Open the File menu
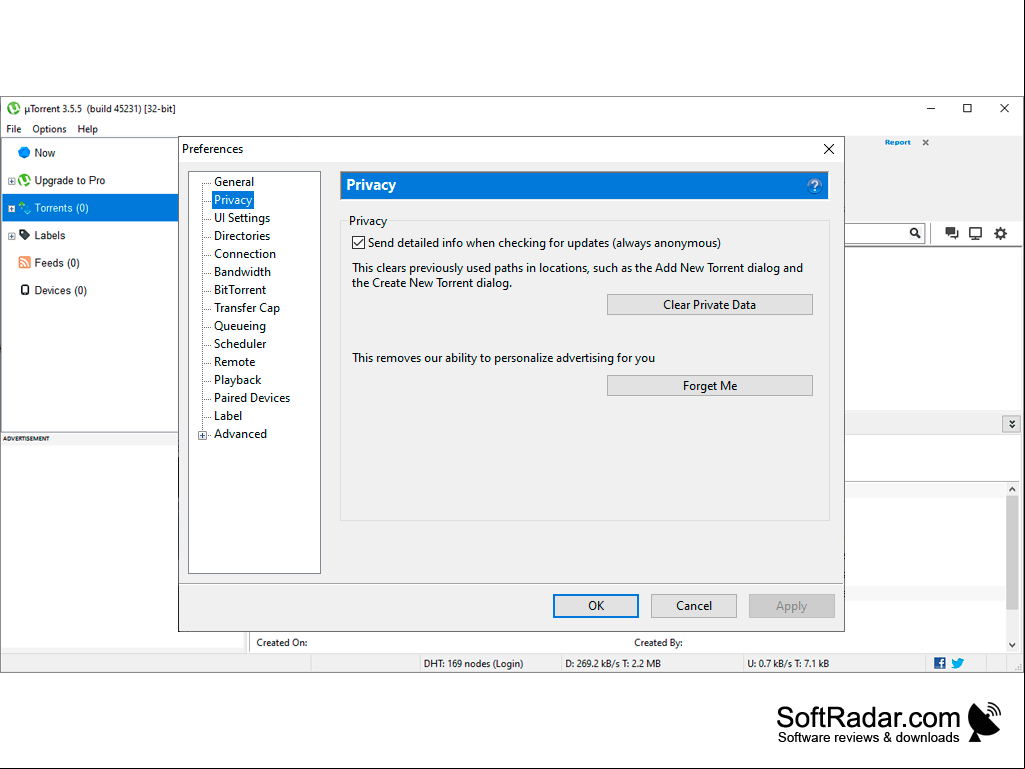Viewport: 1025px width, 769px height. click(x=14, y=129)
